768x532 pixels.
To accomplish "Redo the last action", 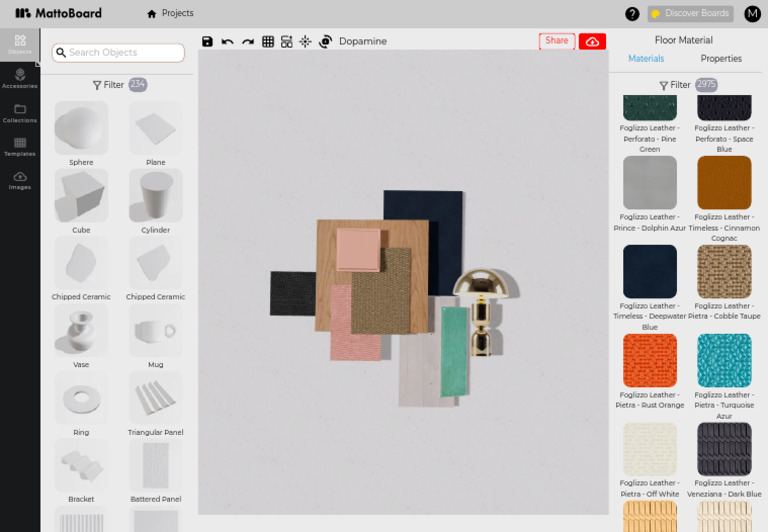I will point(248,42).
